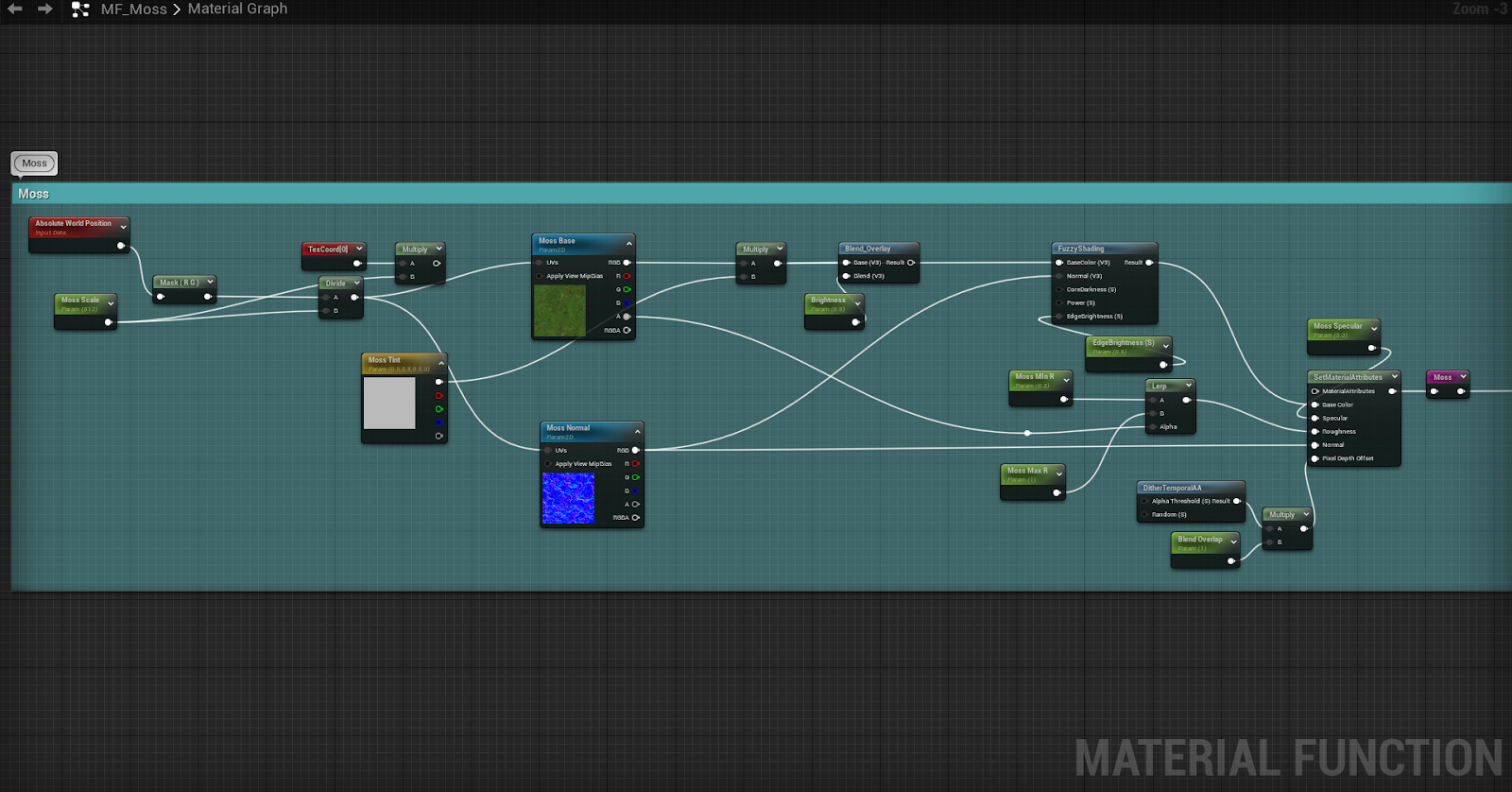Viewport: 1512px width, 792px height.
Task: Click the MaterialAttributes input pin on SetMaterialAttributes
Action: pos(1314,391)
